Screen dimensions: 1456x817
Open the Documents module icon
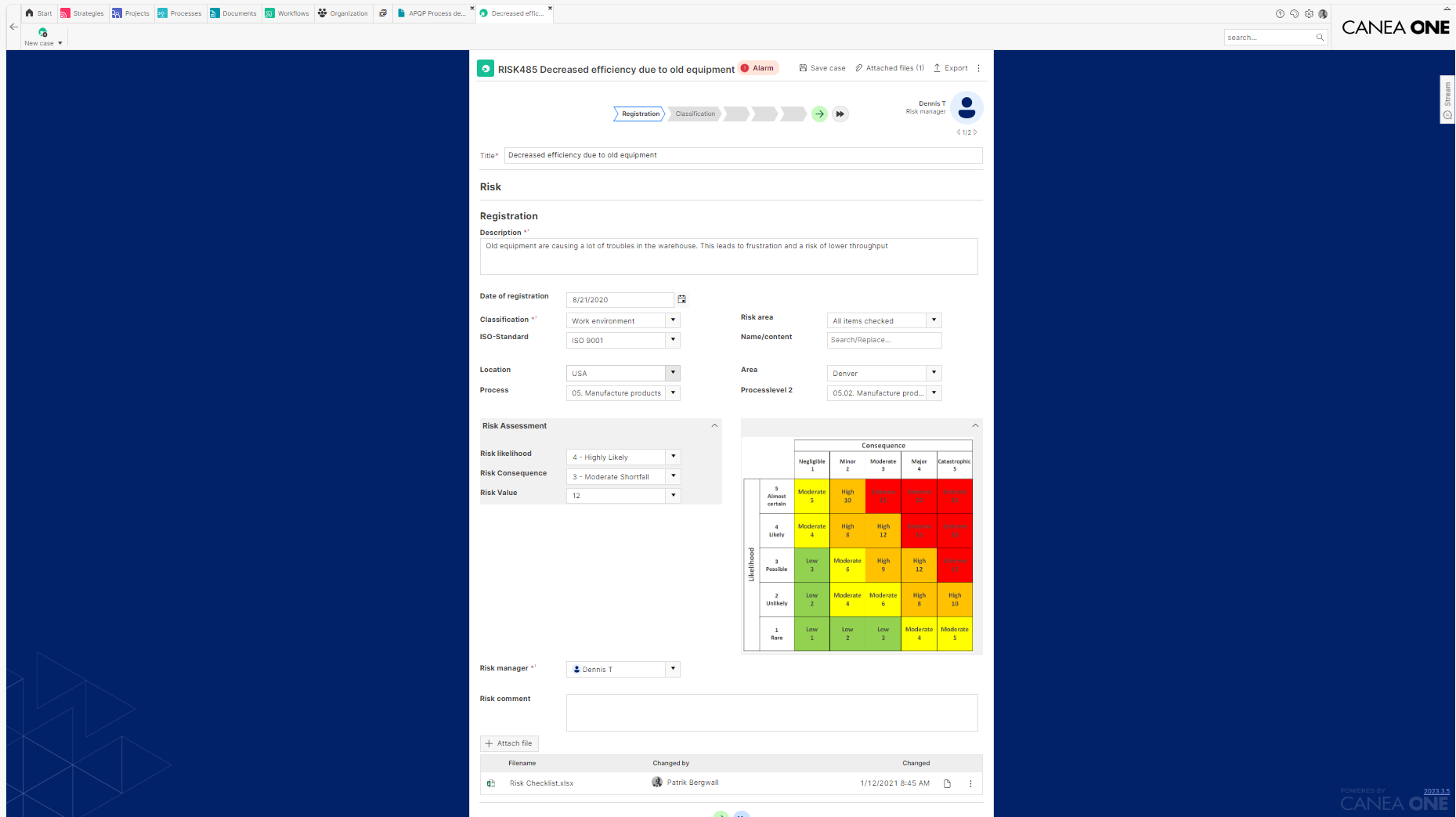pos(215,13)
